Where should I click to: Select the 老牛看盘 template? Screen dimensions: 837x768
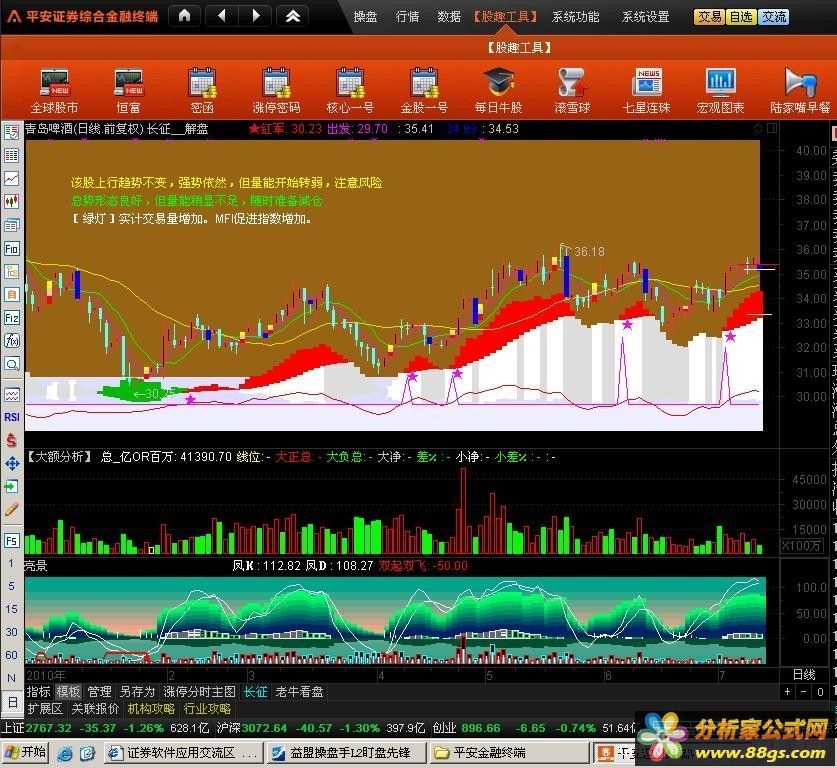coord(299,692)
